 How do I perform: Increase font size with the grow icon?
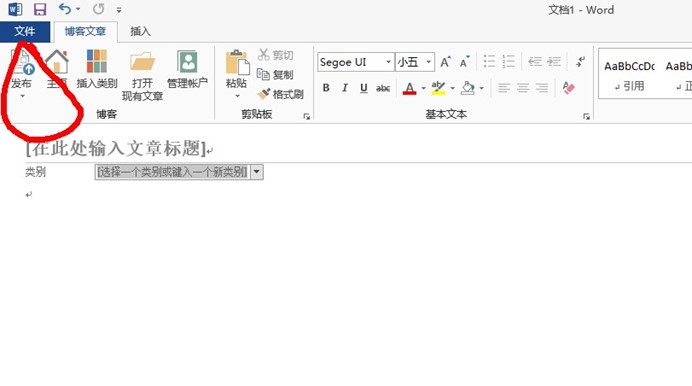click(x=445, y=62)
